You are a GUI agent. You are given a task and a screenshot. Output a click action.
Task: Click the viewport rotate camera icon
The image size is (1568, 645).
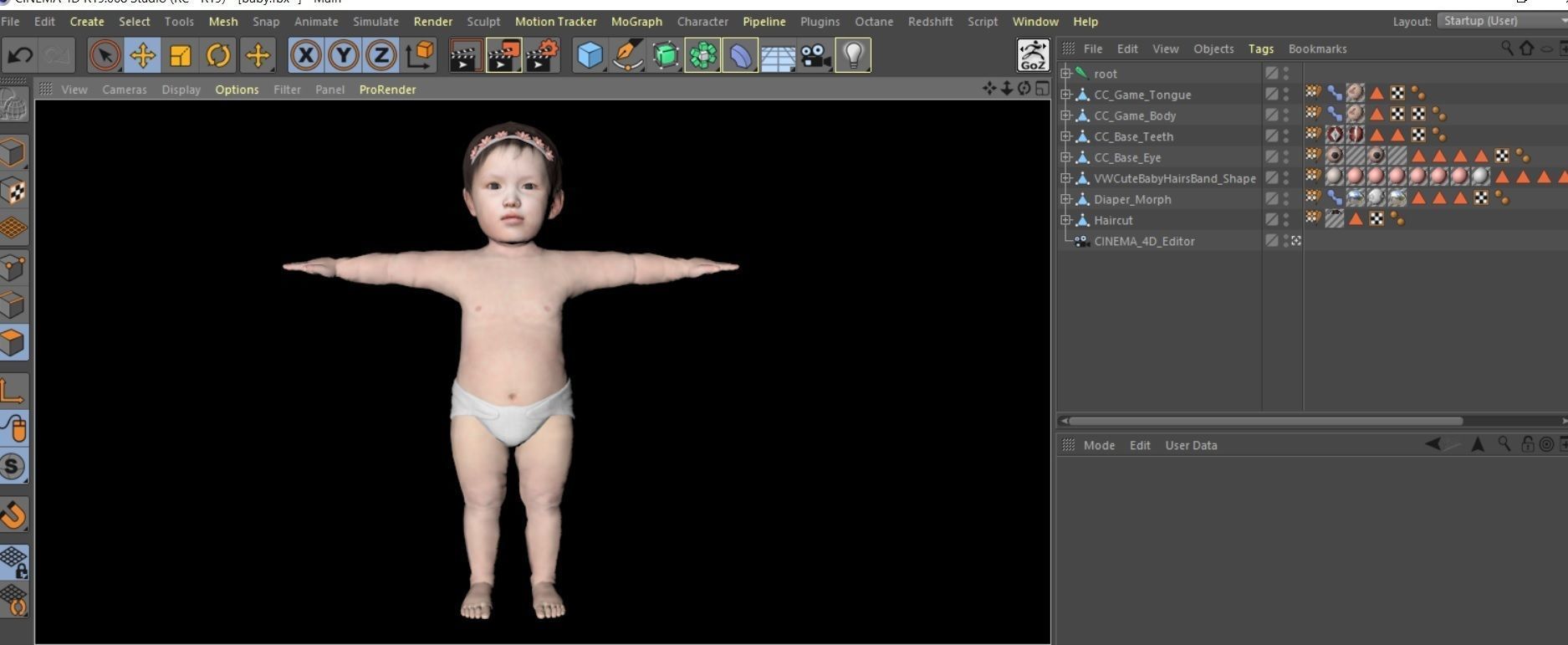coord(1024,88)
